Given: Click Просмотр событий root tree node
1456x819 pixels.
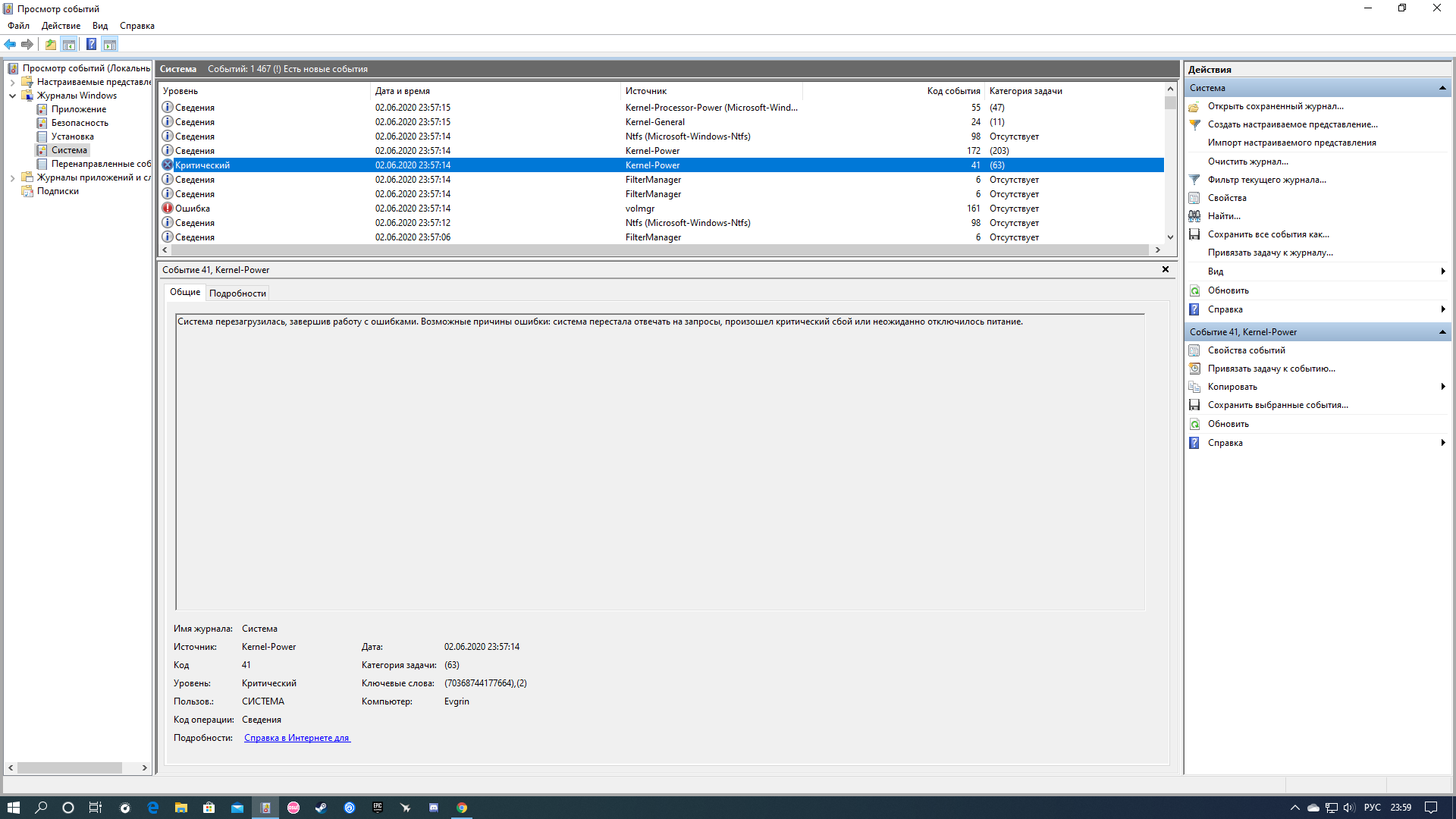Looking at the screenshot, I should point(86,68).
